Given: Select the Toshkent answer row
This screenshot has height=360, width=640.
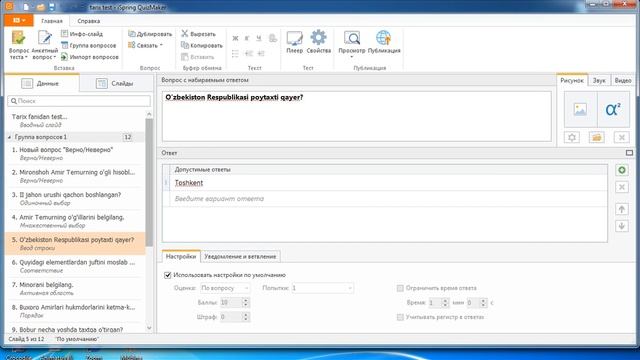Looking at the screenshot, I should (x=385, y=183).
